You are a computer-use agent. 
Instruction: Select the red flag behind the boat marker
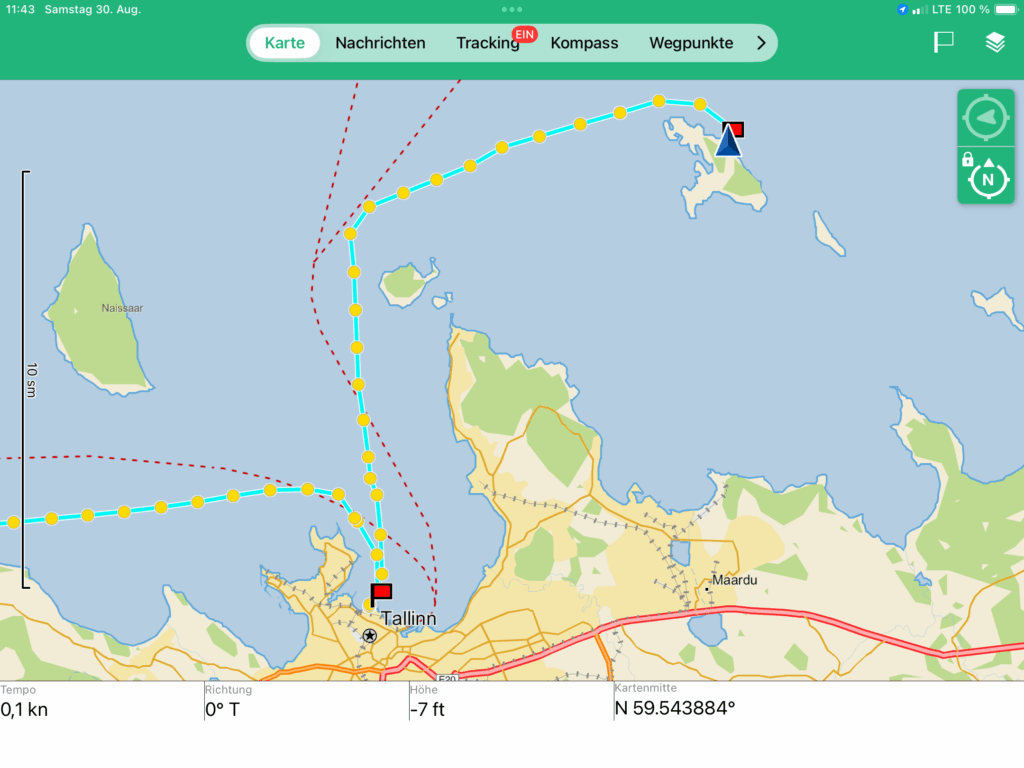pyautogui.click(x=735, y=129)
